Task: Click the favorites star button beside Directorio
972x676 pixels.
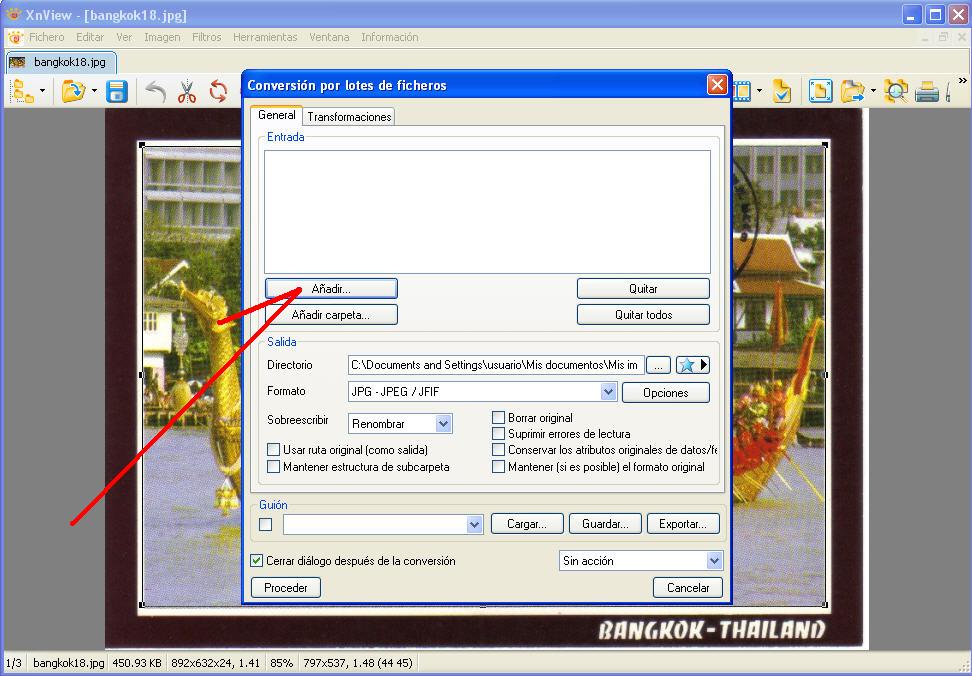Action: (x=692, y=365)
